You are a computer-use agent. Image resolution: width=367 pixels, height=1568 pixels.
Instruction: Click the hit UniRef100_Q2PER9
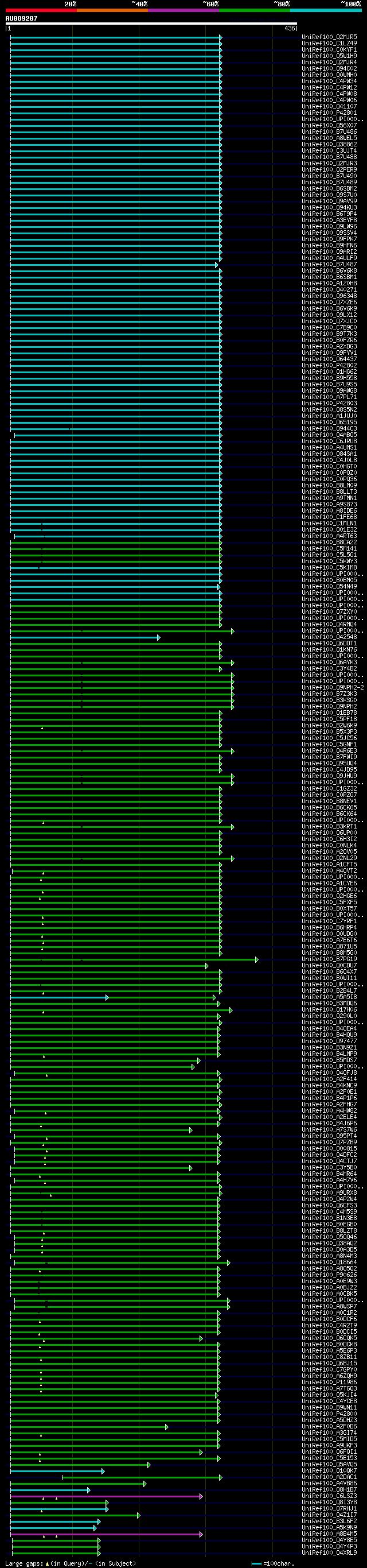329,170
